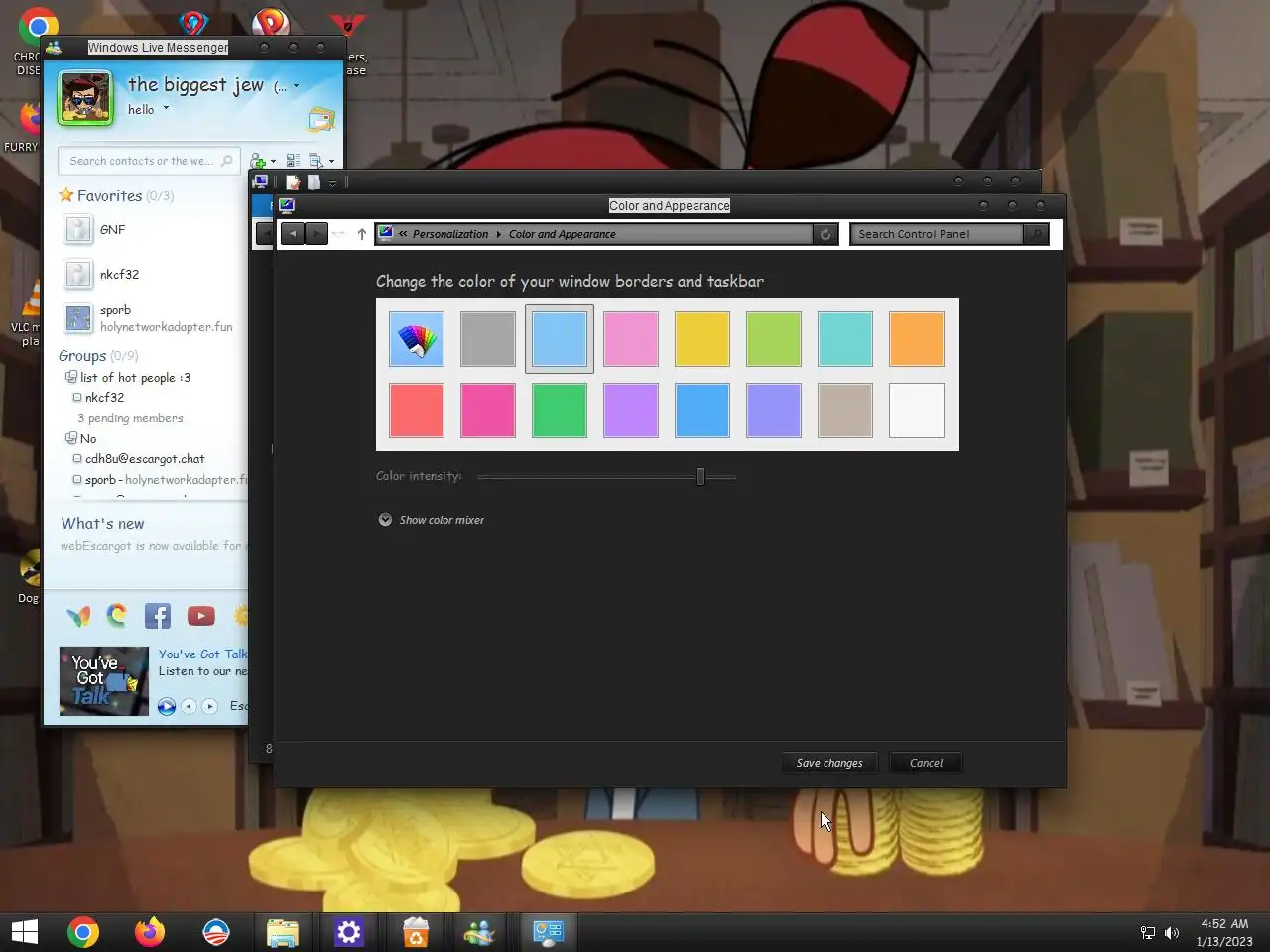Open the hello status message dropdown
This screenshot has height=952, width=1270.
(x=166, y=109)
